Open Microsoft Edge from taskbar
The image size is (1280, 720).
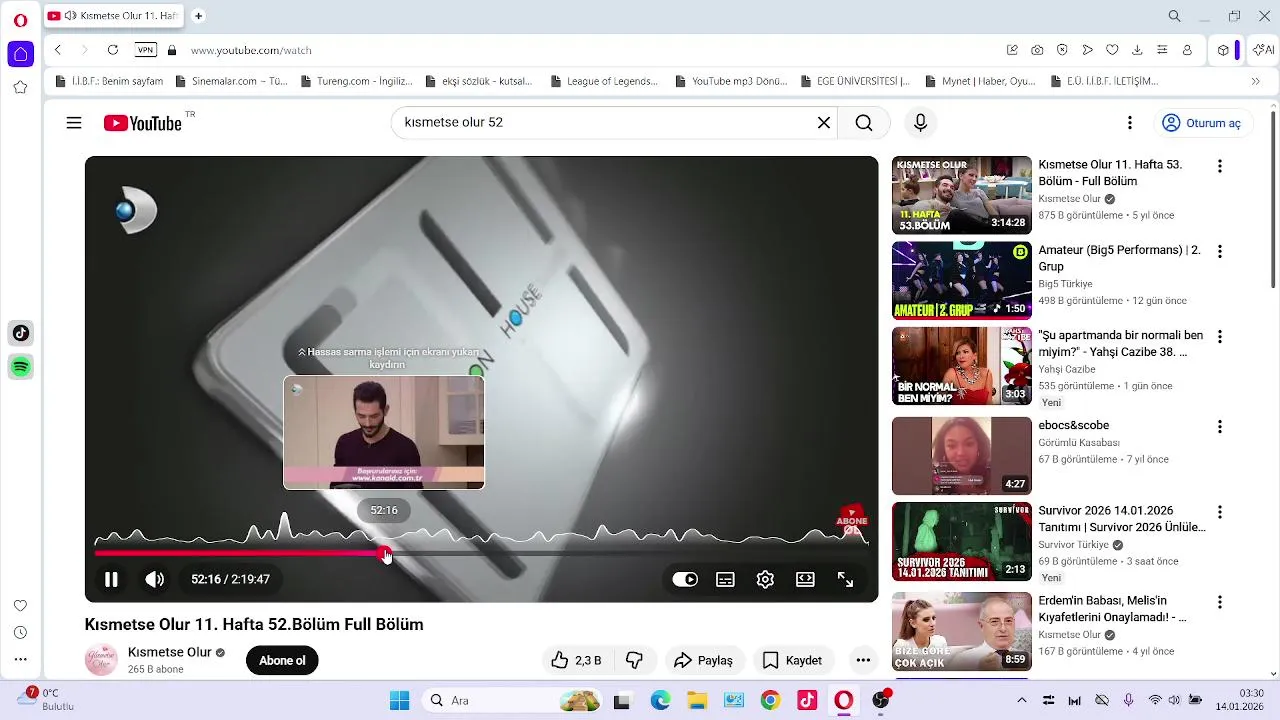coord(660,700)
